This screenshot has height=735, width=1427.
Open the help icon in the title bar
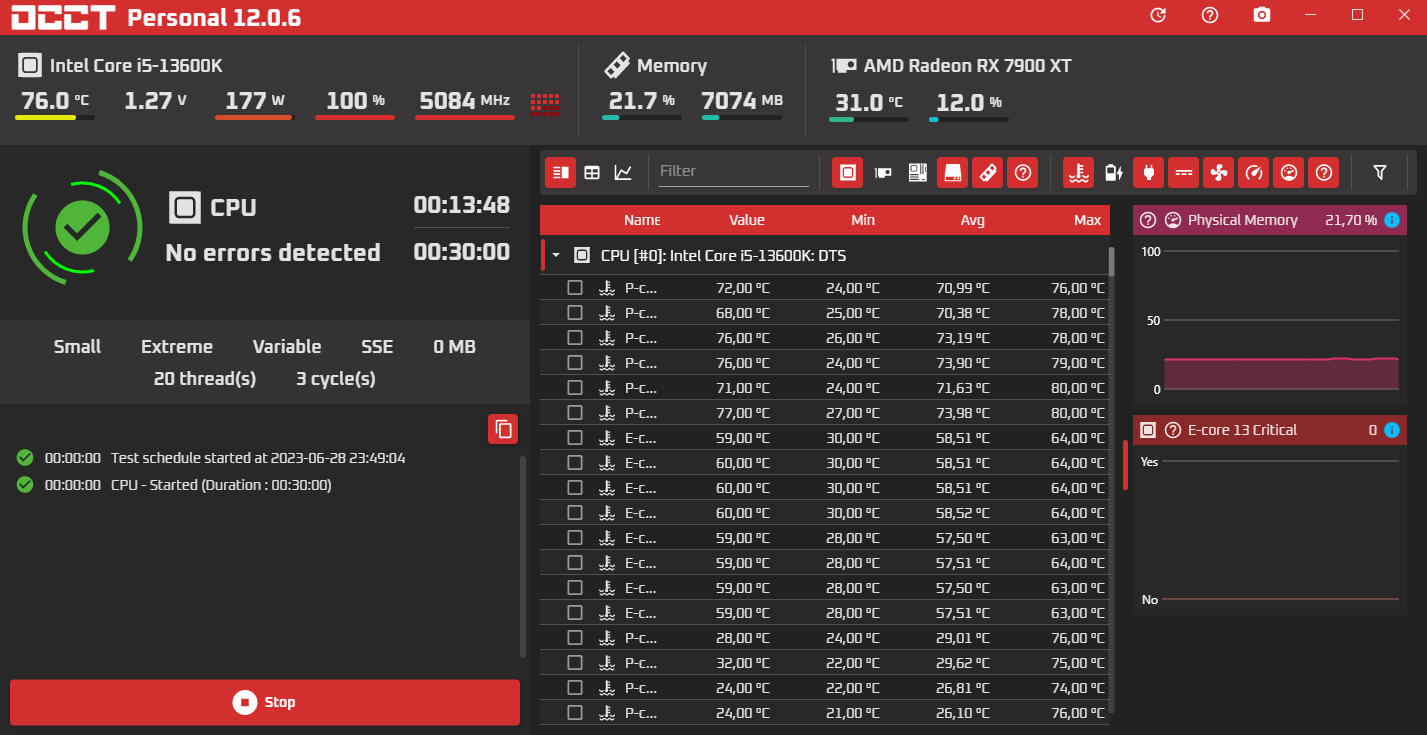(1210, 15)
